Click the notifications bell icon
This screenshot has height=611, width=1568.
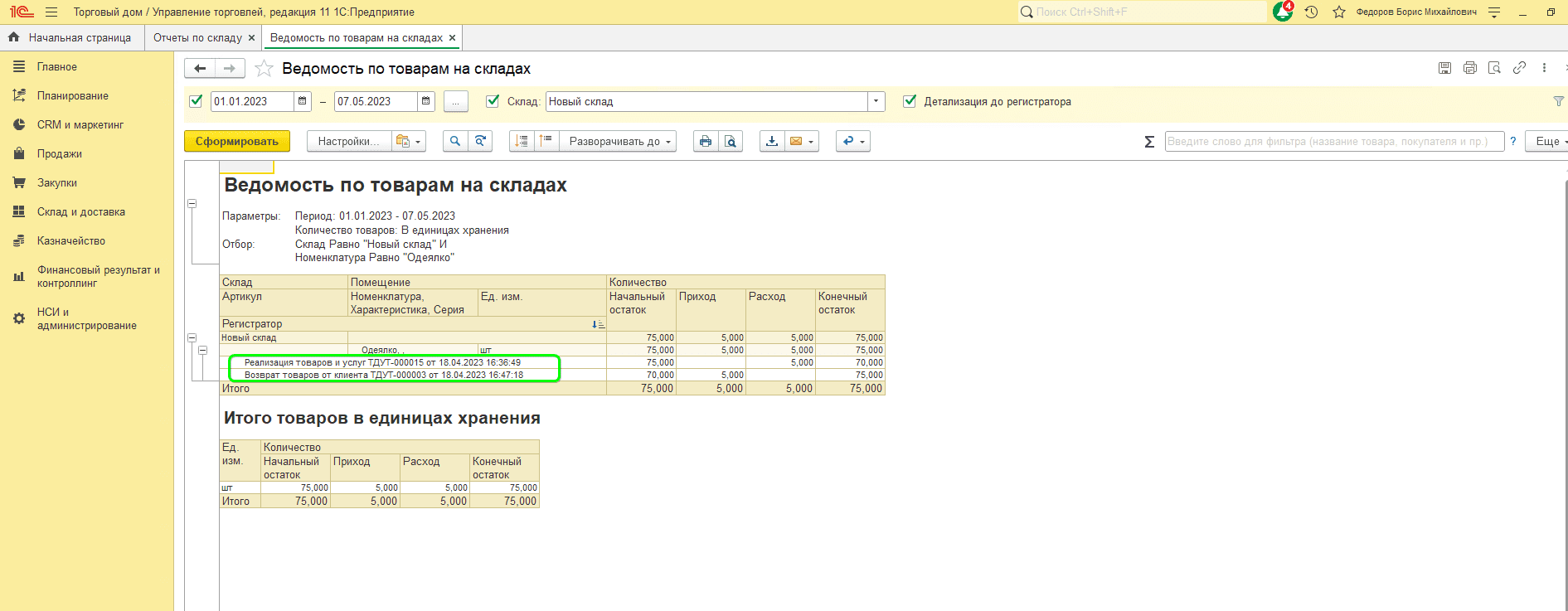point(1282,12)
